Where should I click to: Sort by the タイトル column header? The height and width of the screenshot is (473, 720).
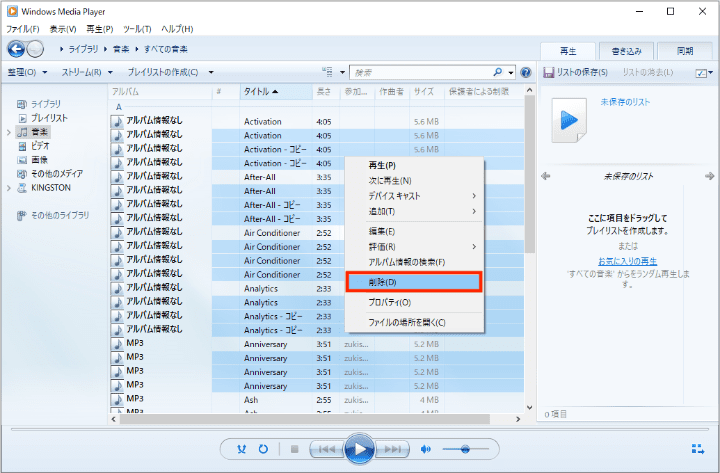click(x=276, y=92)
